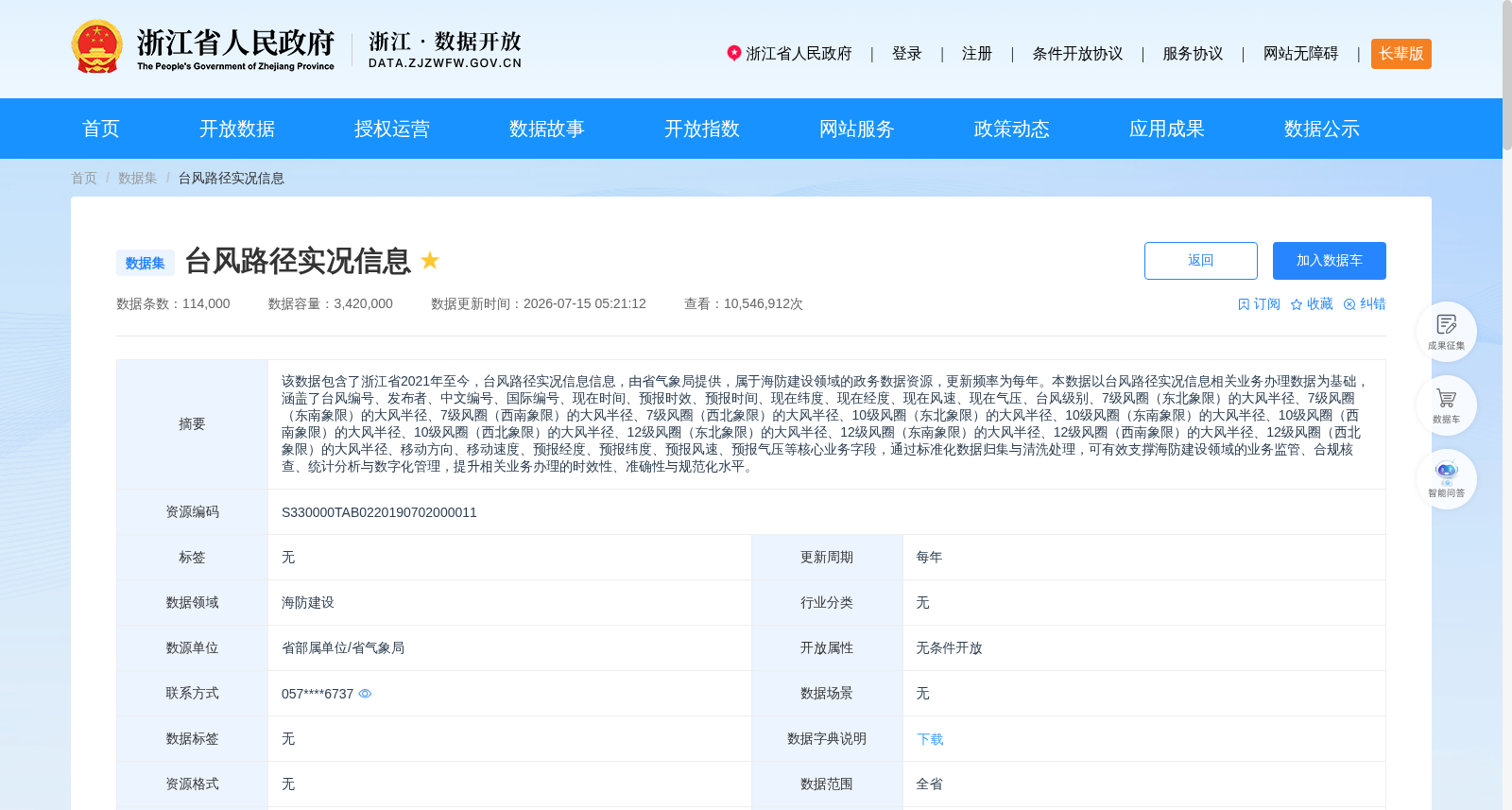Image resolution: width=1512 pixels, height=810 pixels.
Task: Click the 订阅 bookmark icon
Action: [1244, 304]
